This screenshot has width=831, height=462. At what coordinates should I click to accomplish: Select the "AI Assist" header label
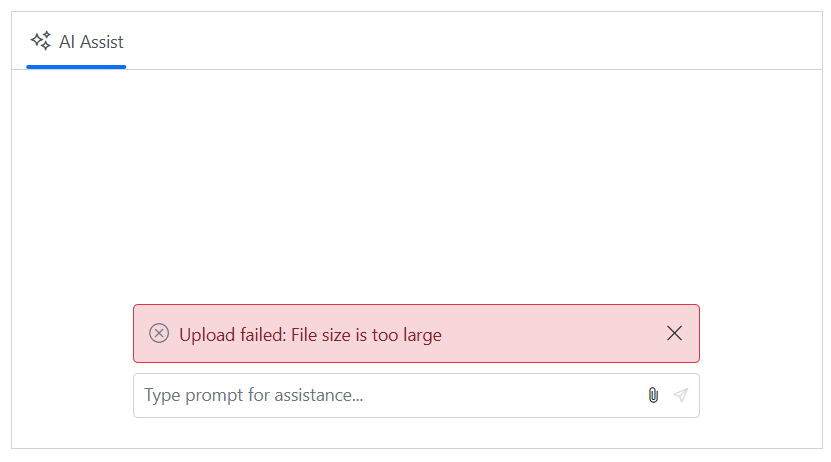[91, 42]
